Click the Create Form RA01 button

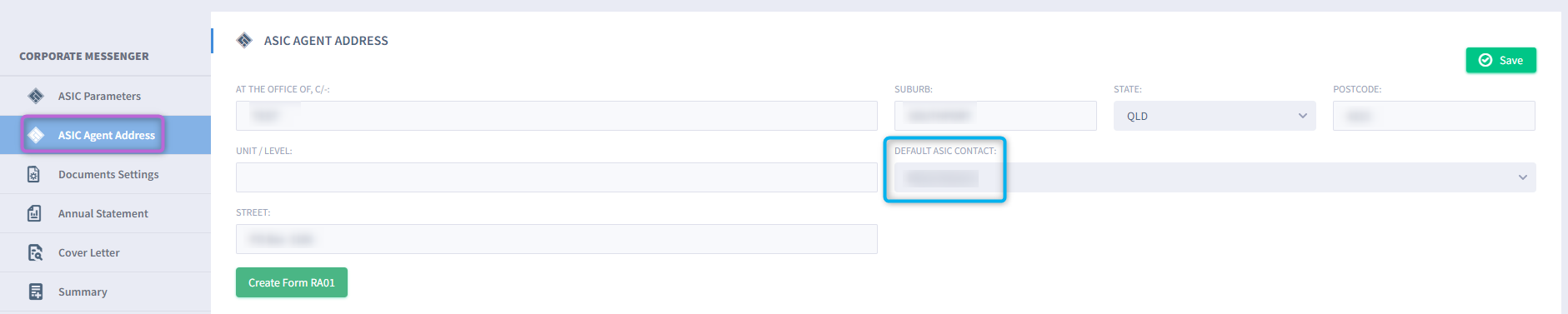pyautogui.click(x=292, y=282)
